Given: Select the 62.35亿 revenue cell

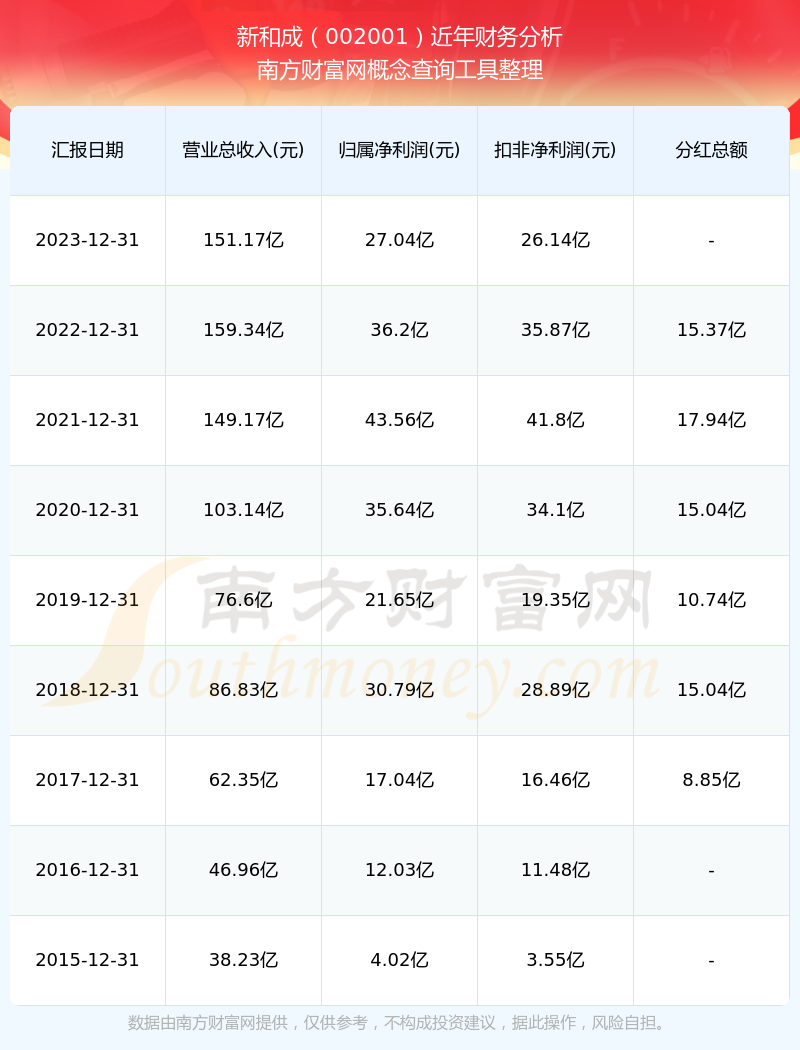Looking at the screenshot, I should [x=244, y=780].
